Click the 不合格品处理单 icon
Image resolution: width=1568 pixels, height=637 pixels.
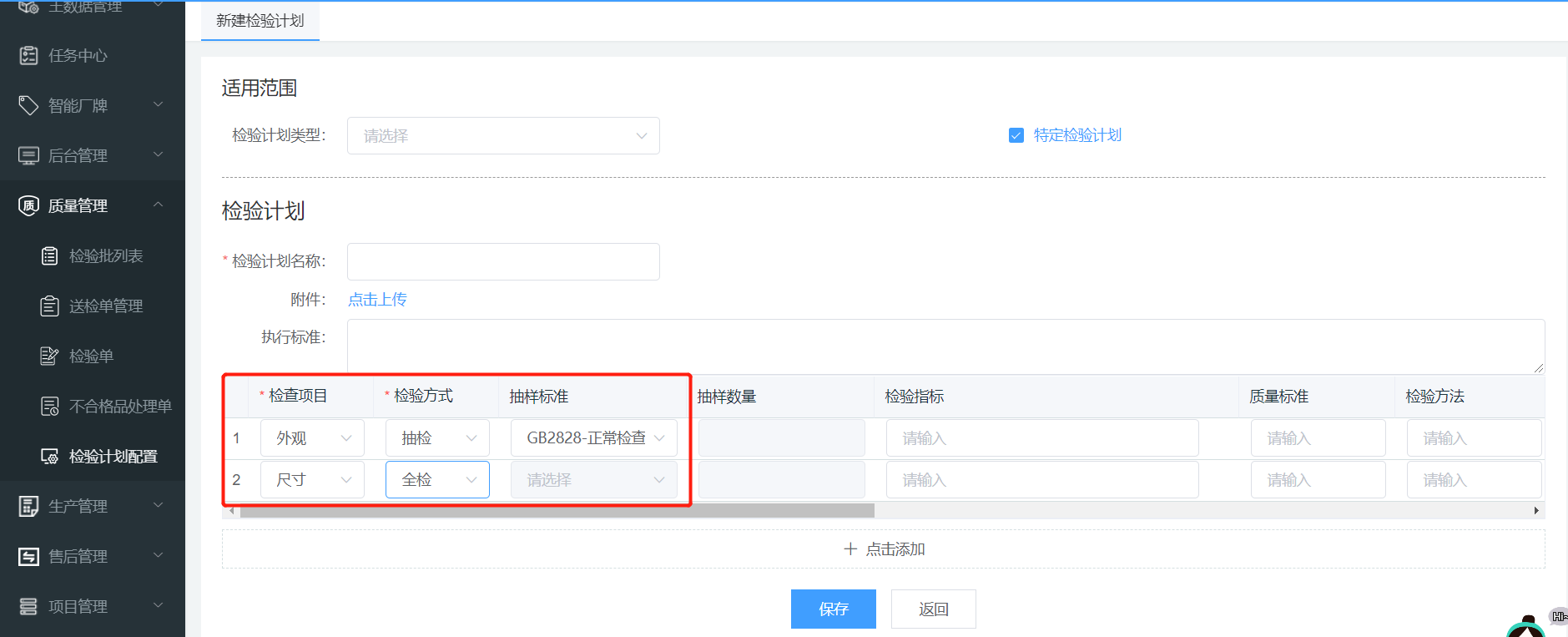coord(50,407)
